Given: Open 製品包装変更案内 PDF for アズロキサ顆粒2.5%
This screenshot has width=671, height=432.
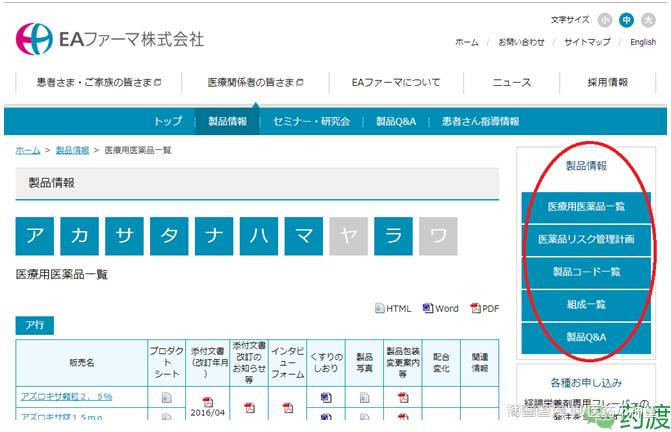Looking at the screenshot, I should pos(403,398).
